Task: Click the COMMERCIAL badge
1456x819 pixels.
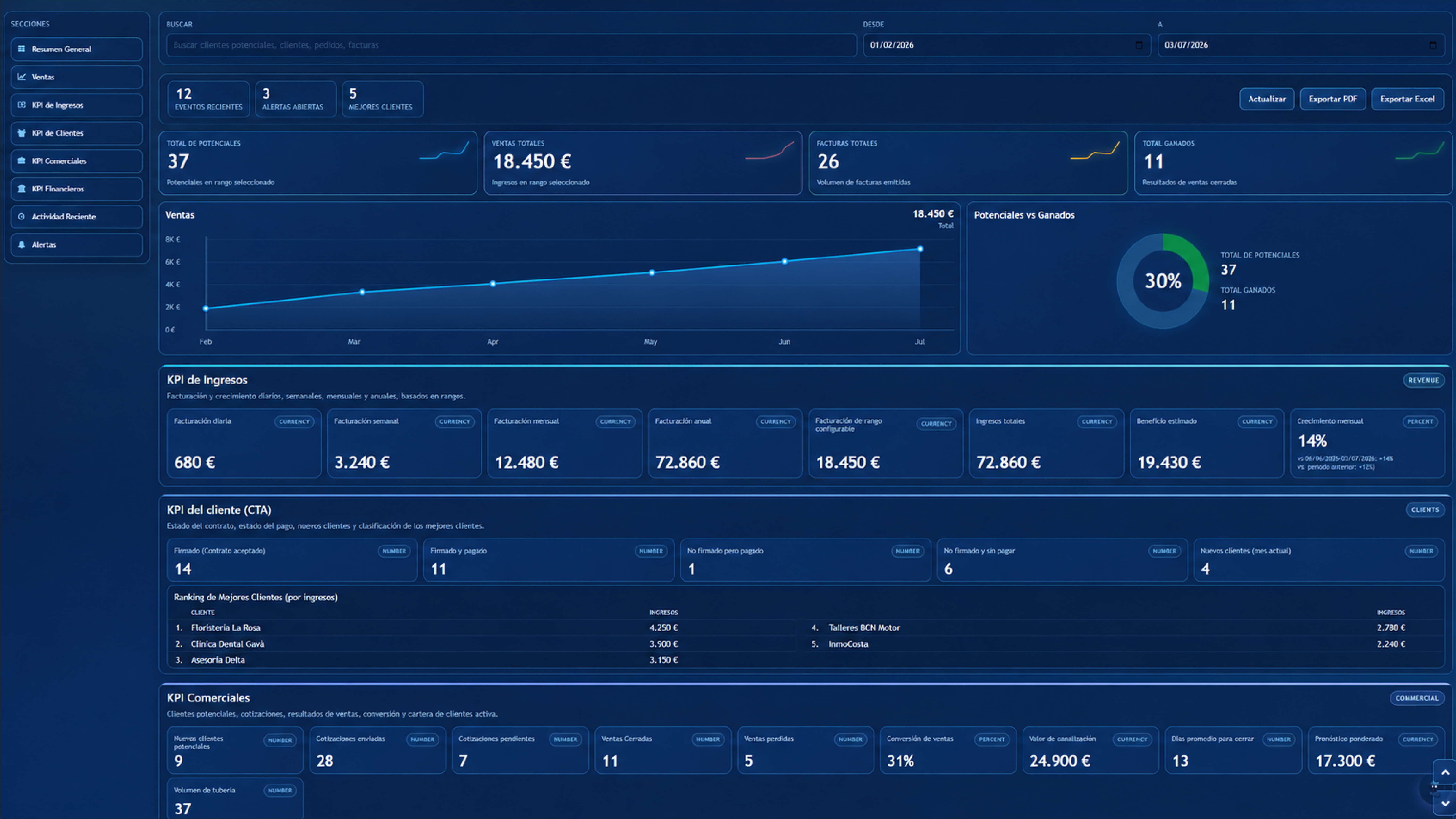Action: click(1417, 698)
